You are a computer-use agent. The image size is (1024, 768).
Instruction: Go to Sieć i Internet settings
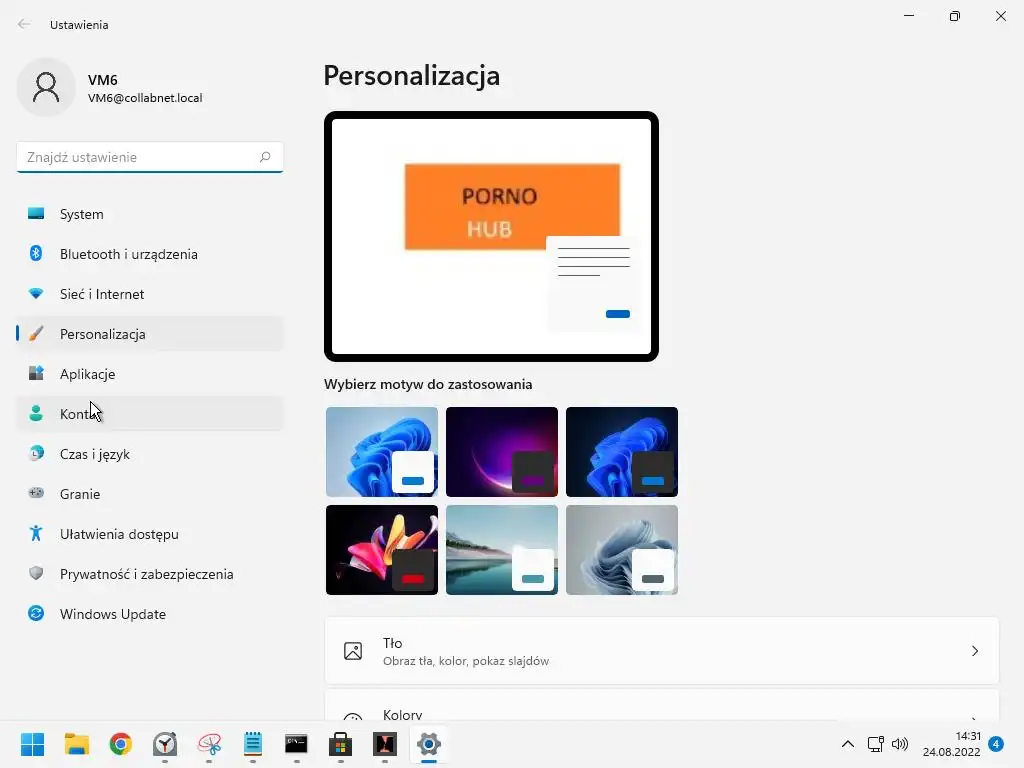[x=150, y=294]
